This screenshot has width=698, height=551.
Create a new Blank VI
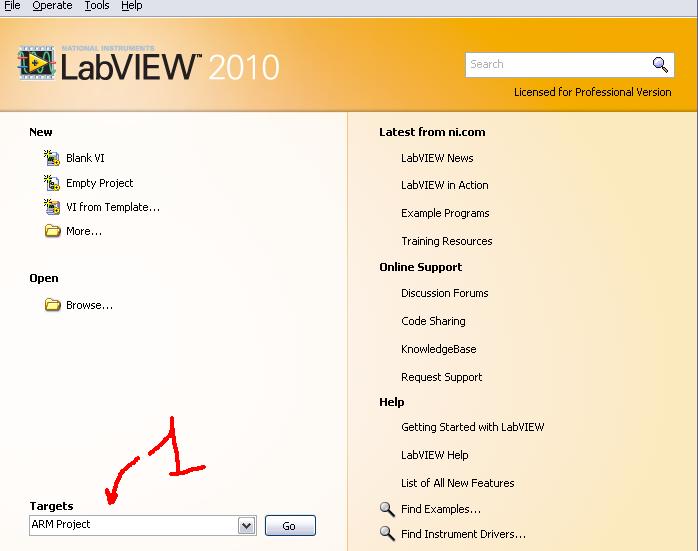(85, 158)
